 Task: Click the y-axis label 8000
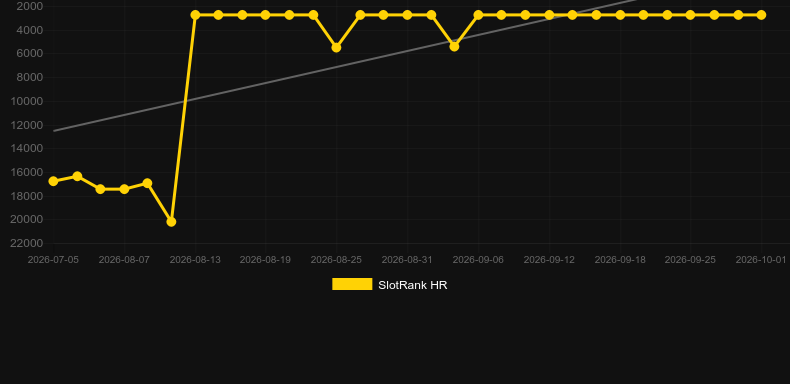tap(30, 78)
